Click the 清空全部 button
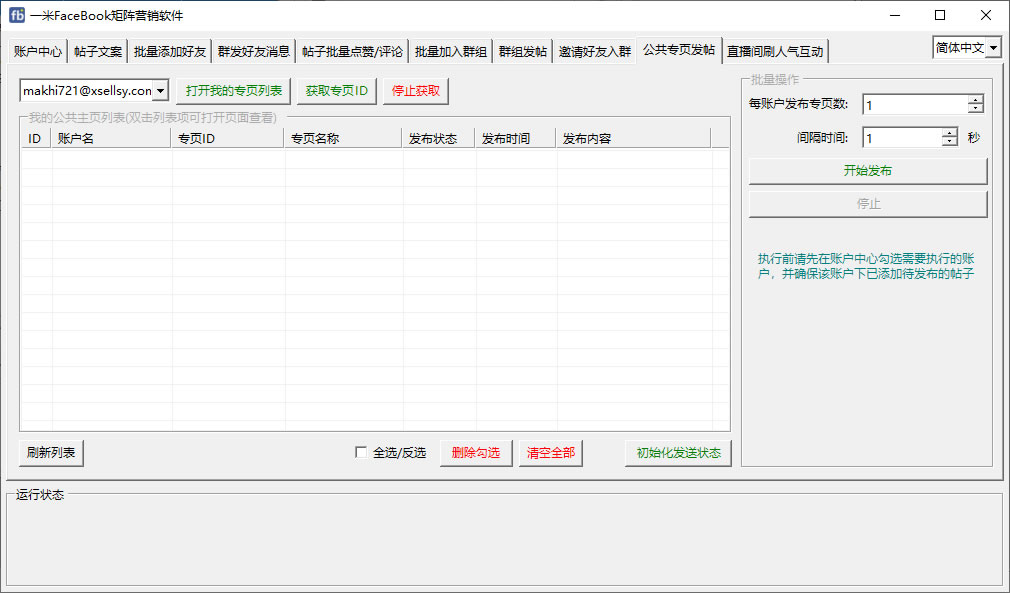 coord(551,453)
